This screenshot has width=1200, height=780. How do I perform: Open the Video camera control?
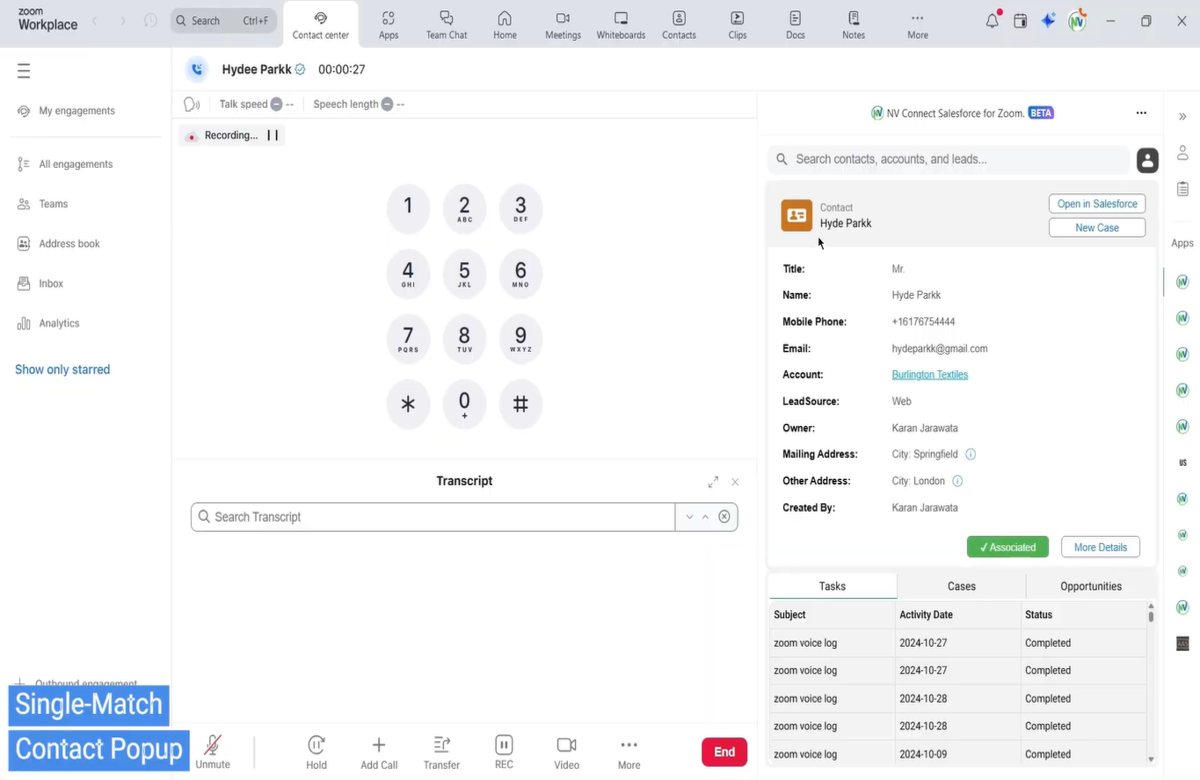[x=566, y=745]
